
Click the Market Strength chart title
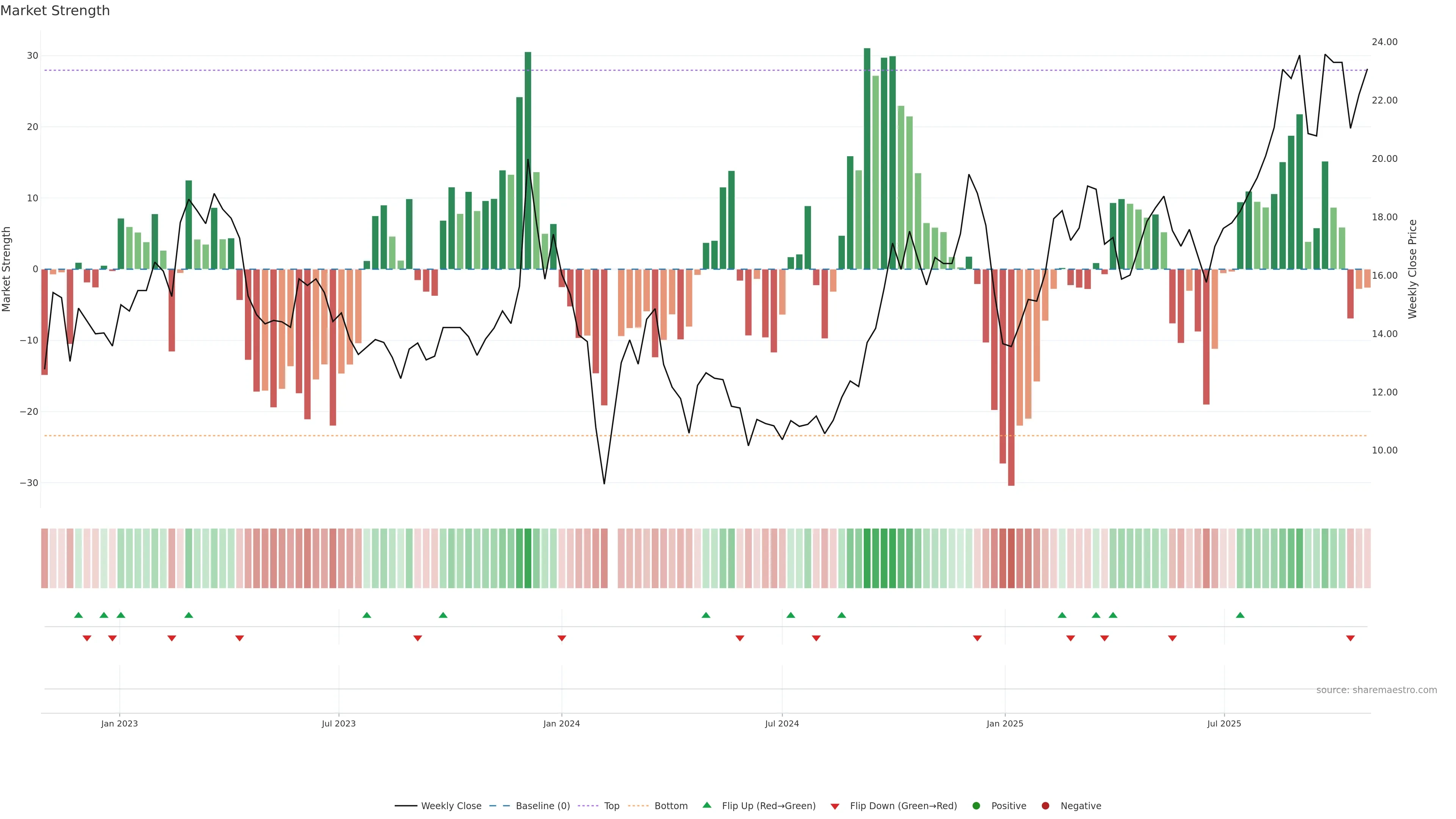click(x=55, y=11)
